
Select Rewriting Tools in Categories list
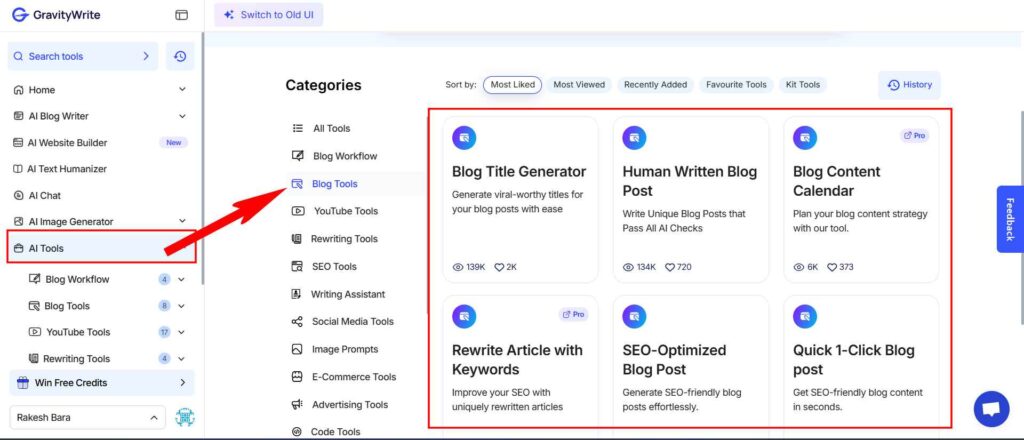pos(334,239)
